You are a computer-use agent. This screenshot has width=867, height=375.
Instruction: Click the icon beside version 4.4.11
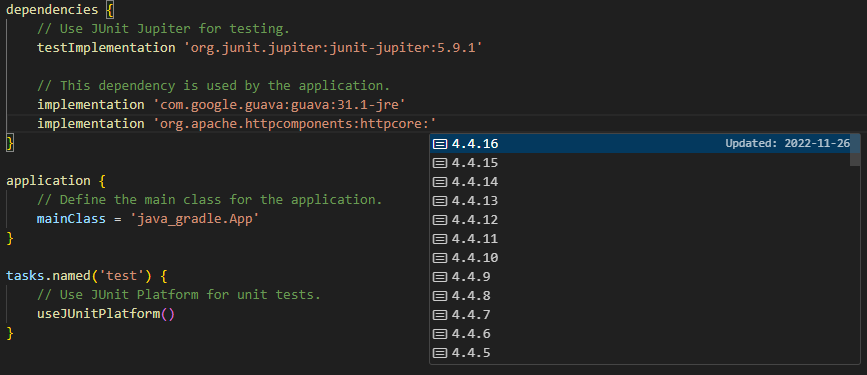click(440, 238)
